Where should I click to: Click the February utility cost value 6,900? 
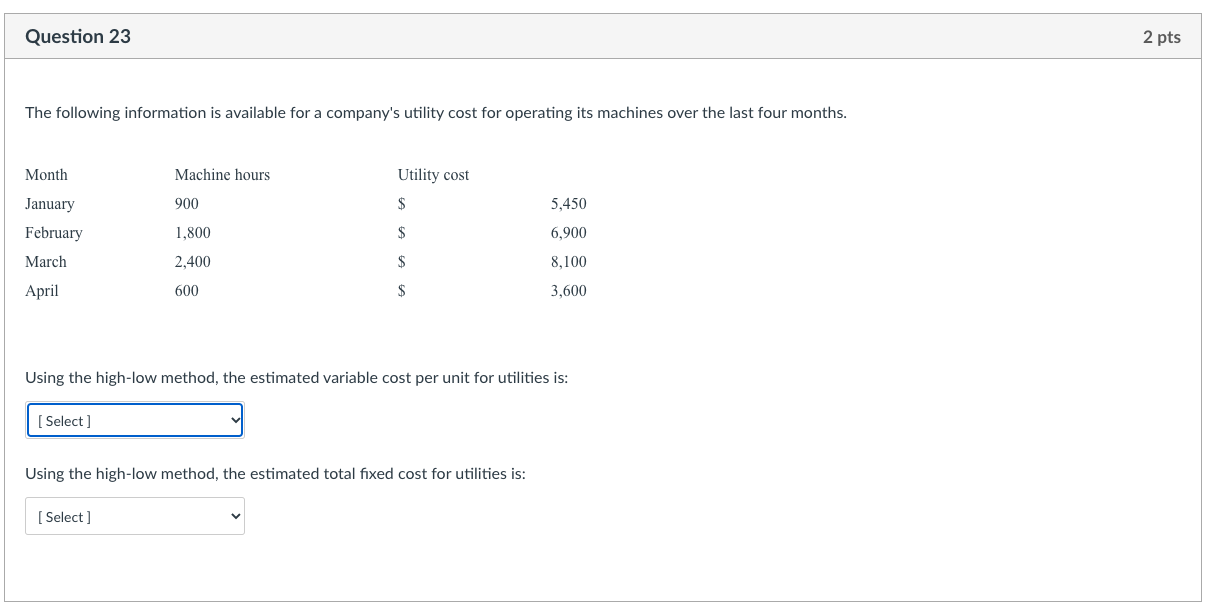pyautogui.click(x=568, y=232)
